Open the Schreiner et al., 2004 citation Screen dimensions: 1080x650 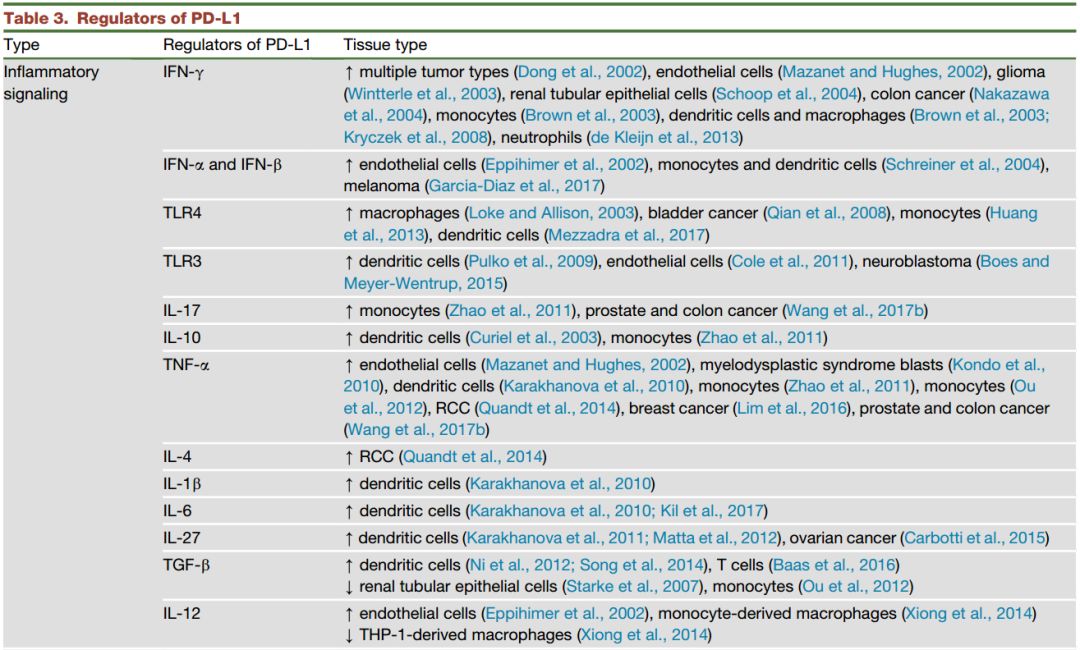(963, 165)
